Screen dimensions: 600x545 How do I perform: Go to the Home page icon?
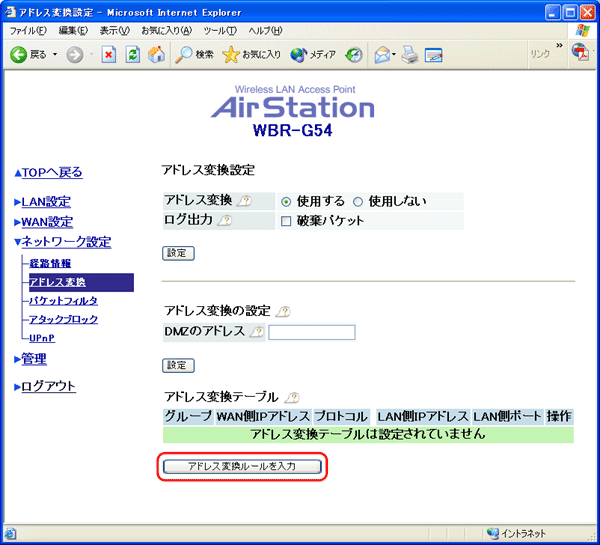[x=156, y=54]
